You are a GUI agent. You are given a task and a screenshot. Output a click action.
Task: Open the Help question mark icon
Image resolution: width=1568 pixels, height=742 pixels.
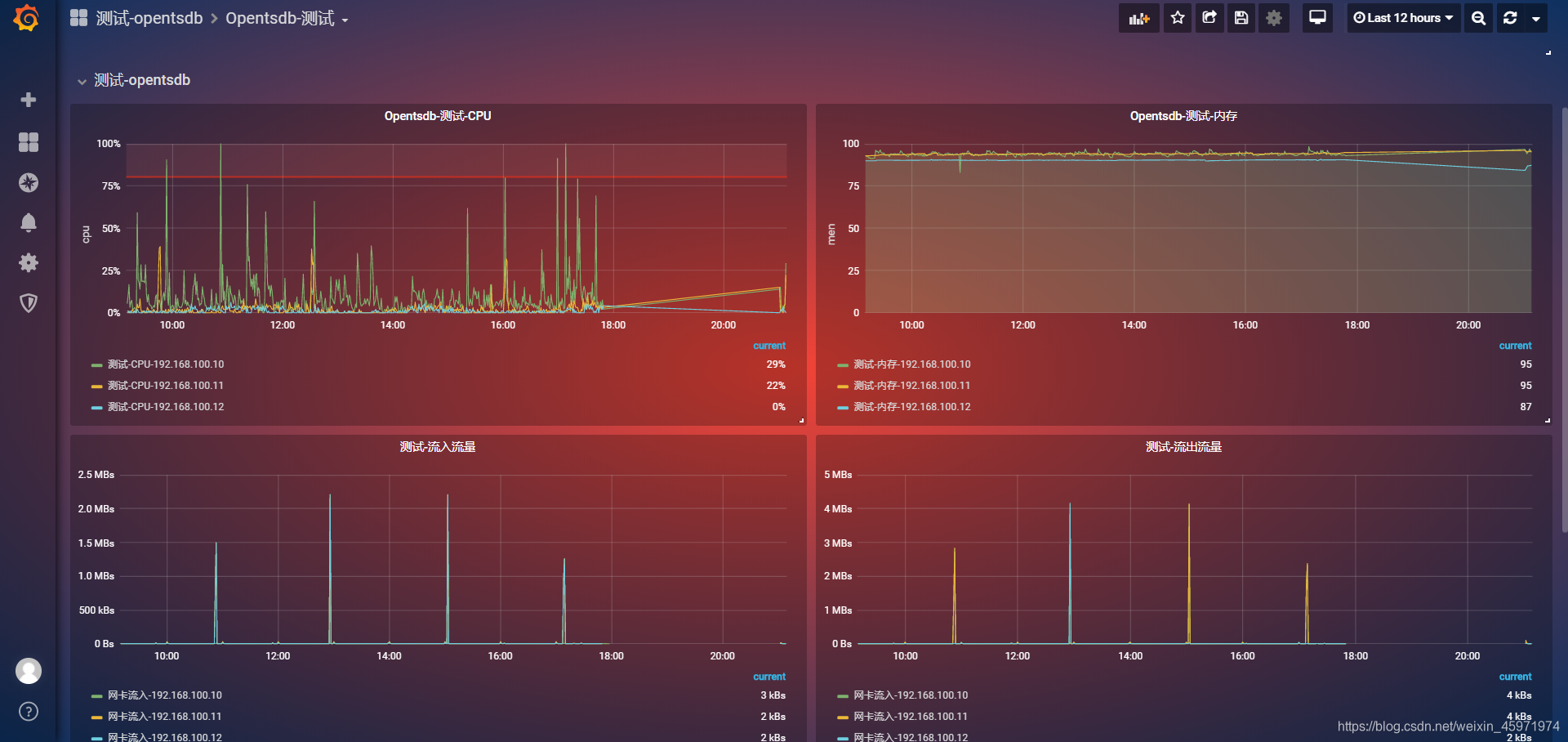(29, 711)
